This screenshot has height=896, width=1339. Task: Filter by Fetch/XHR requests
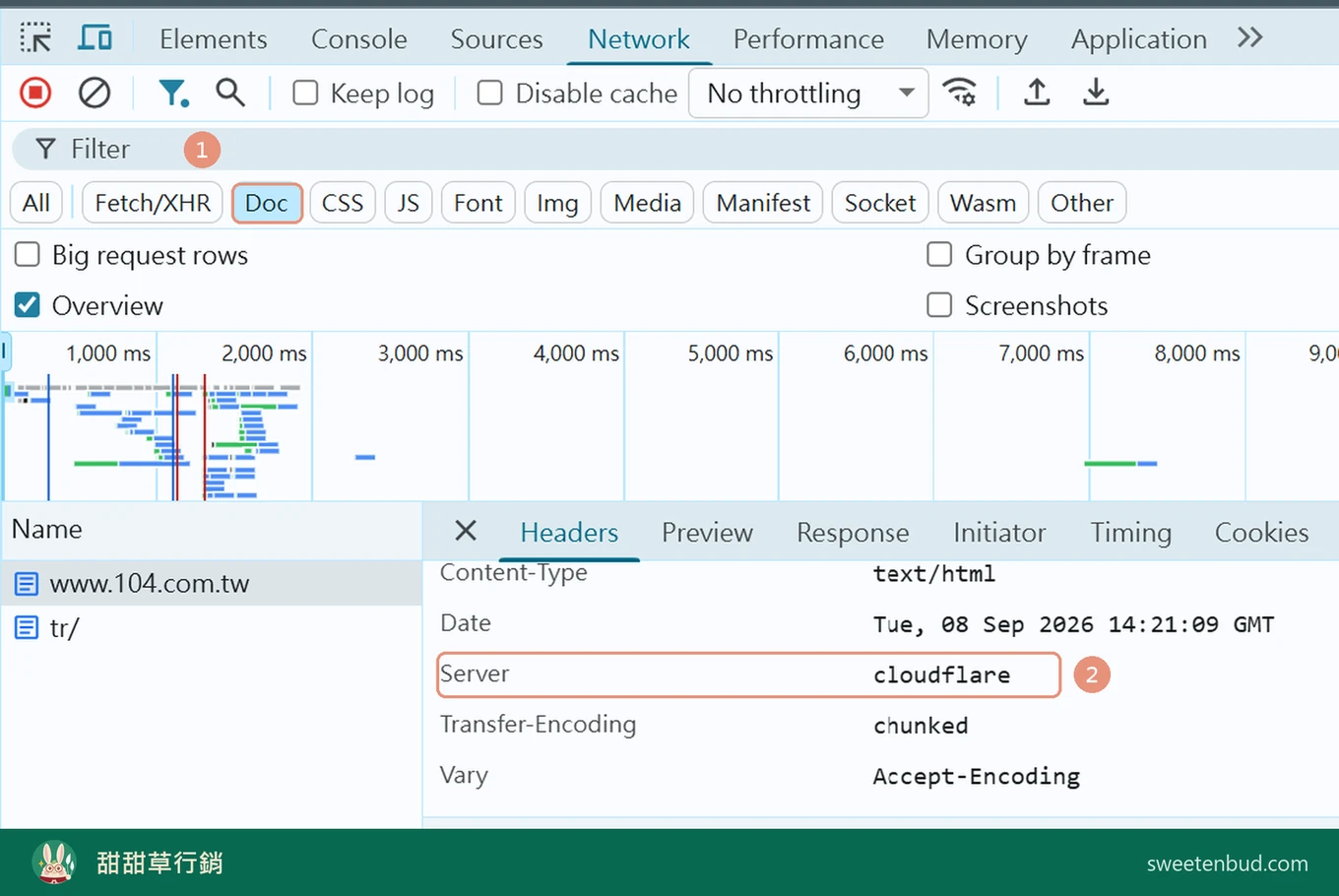pyautogui.click(x=153, y=203)
